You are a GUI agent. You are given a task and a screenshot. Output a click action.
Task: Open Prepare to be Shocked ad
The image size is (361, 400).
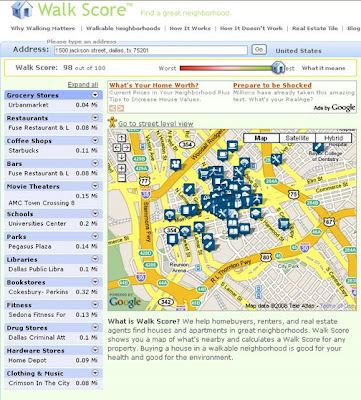(272, 85)
